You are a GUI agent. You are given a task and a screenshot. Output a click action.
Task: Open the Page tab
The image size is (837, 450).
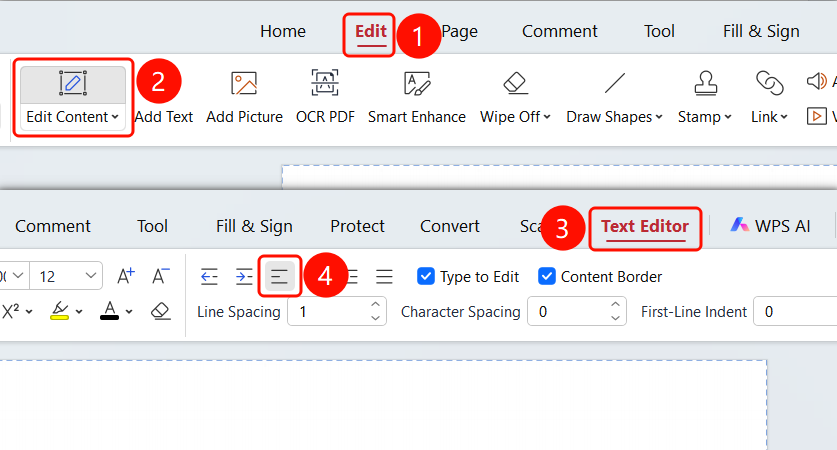pyautogui.click(x=460, y=31)
